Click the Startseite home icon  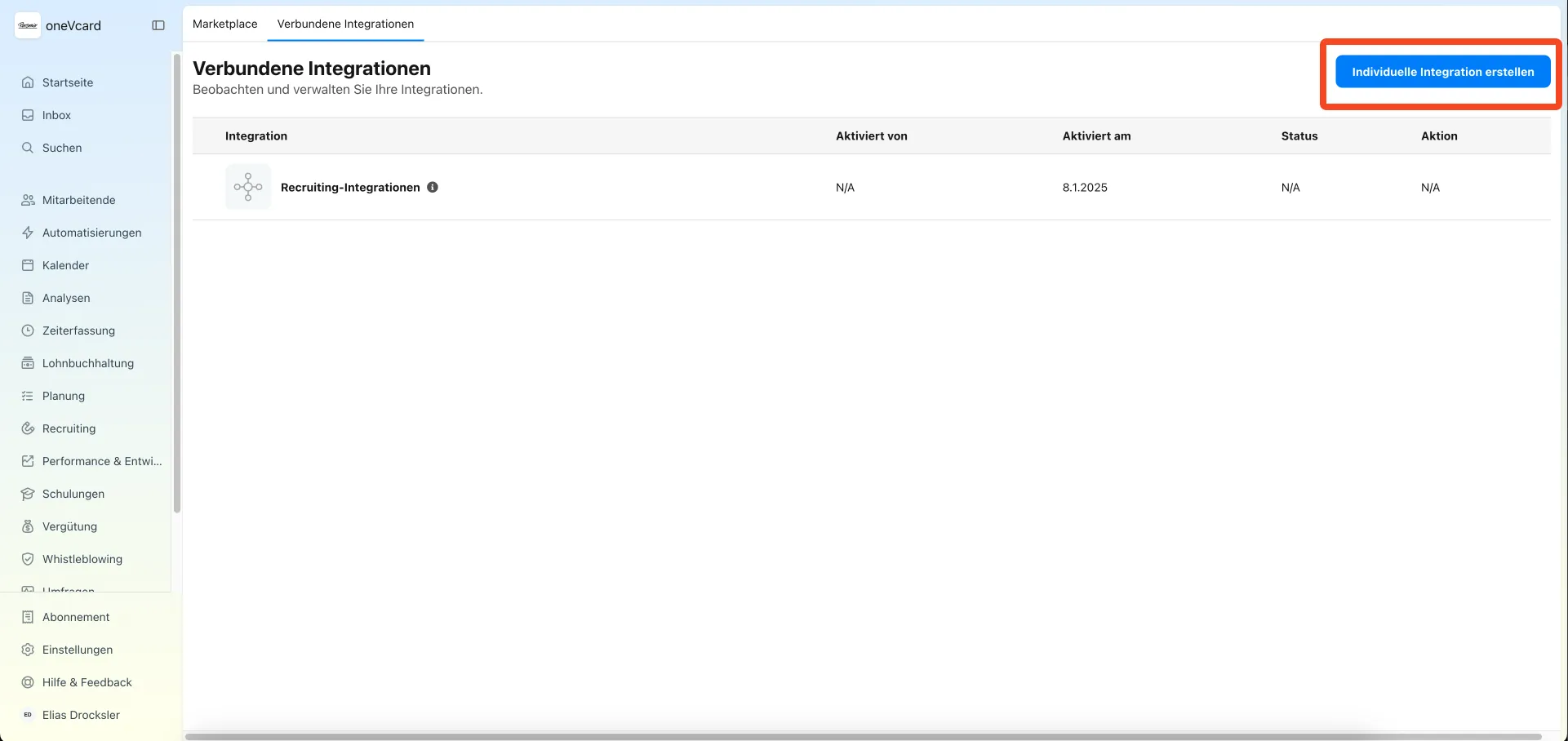pyautogui.click(x=28, y=82)
